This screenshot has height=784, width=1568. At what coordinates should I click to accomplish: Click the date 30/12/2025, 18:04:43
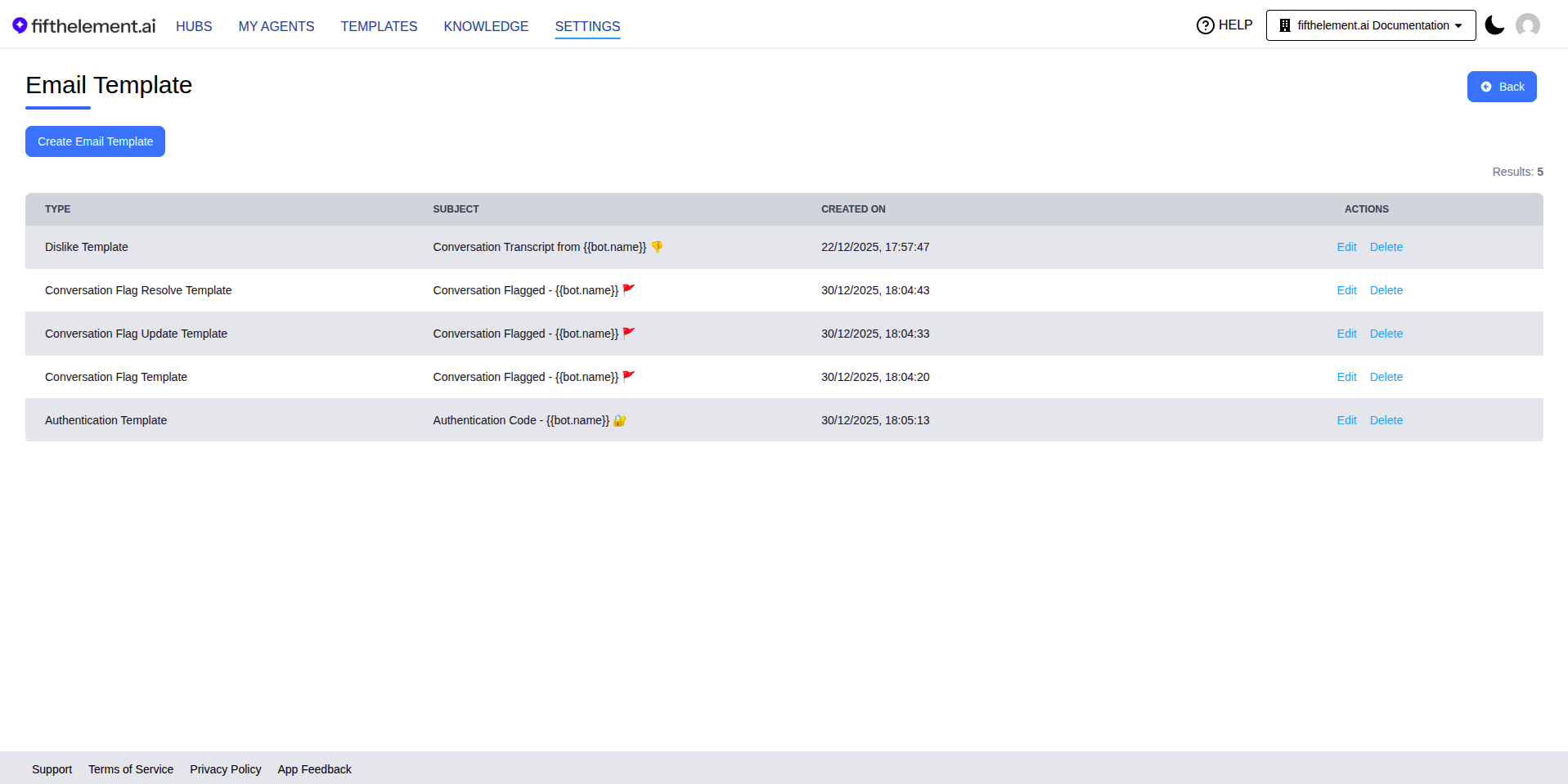click(875, 290)
